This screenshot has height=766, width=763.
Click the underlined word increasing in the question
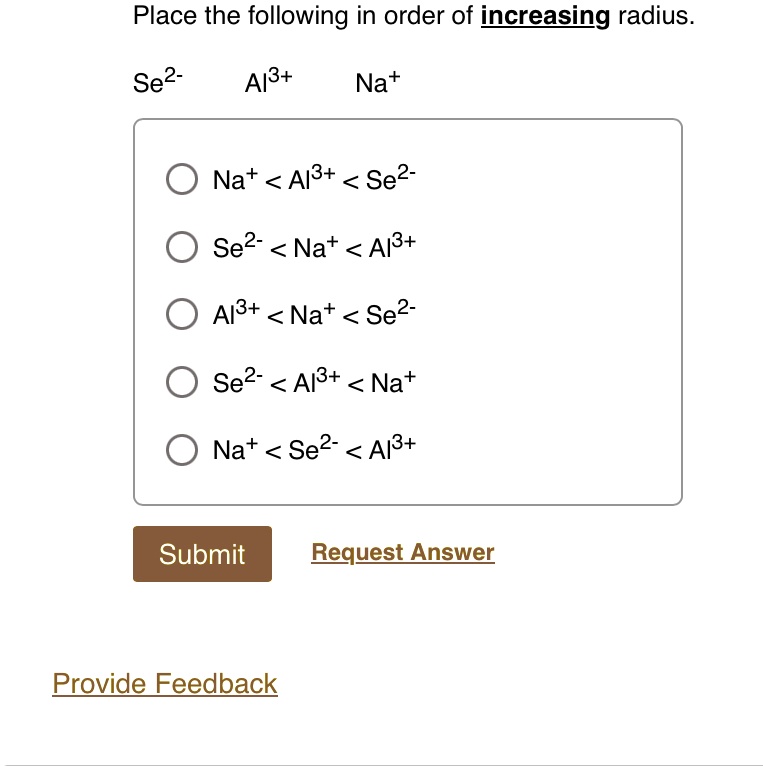tap(545, 17)
